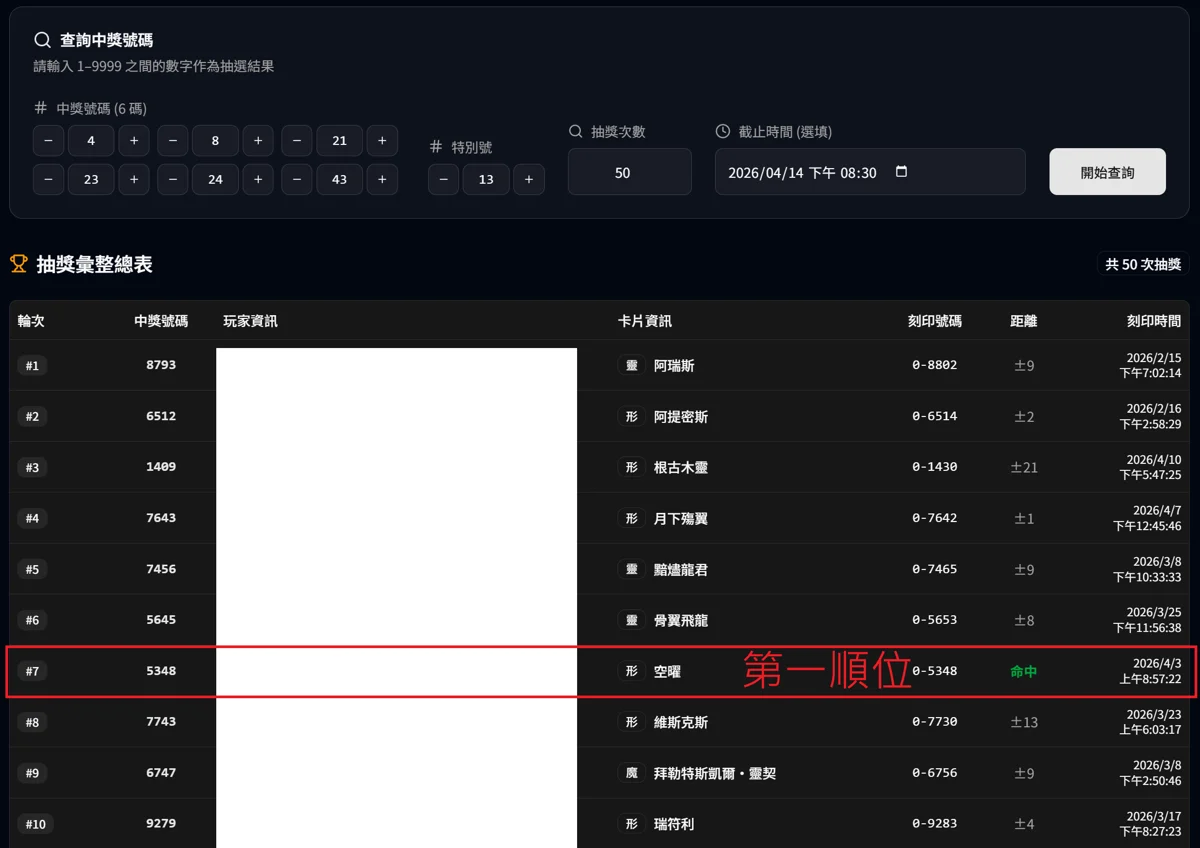The image size is (1200, 848).
Task: Increase the winning number showing 21
Action: tap(382, 141)
